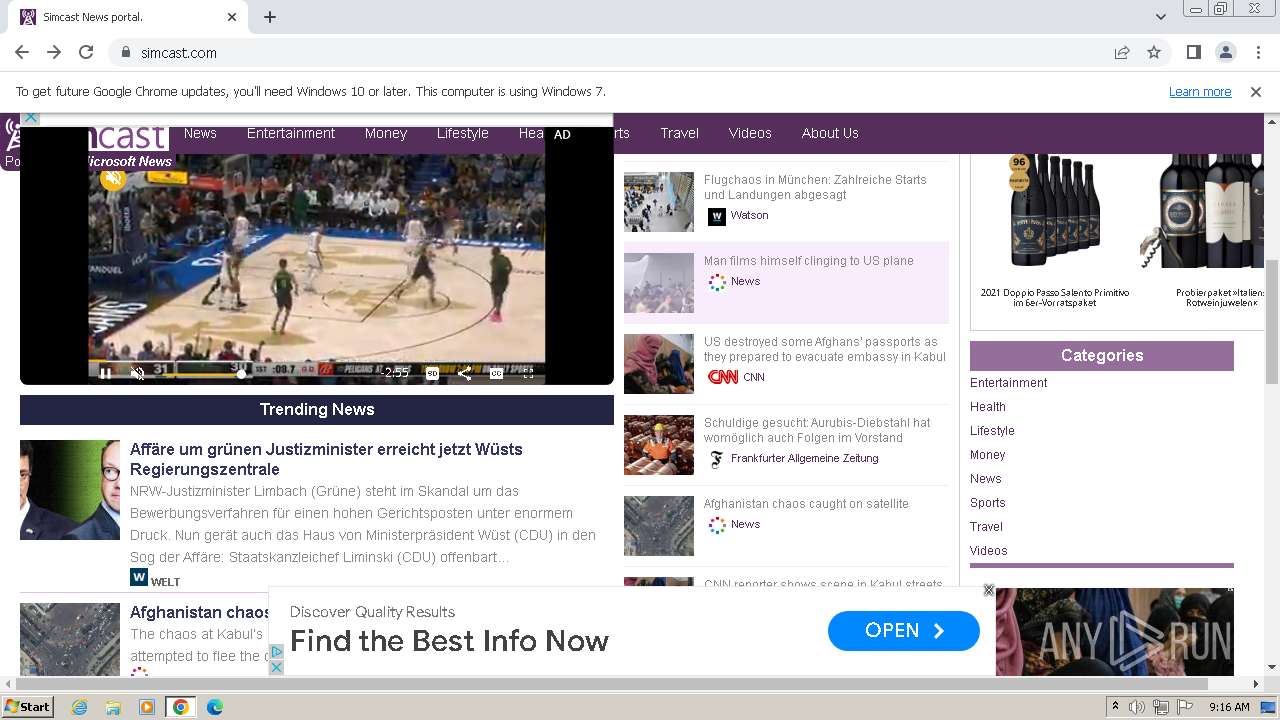Select Health in Categories list
The height and width of the screenshot is (720, 1280).
[x=988, y=407]
